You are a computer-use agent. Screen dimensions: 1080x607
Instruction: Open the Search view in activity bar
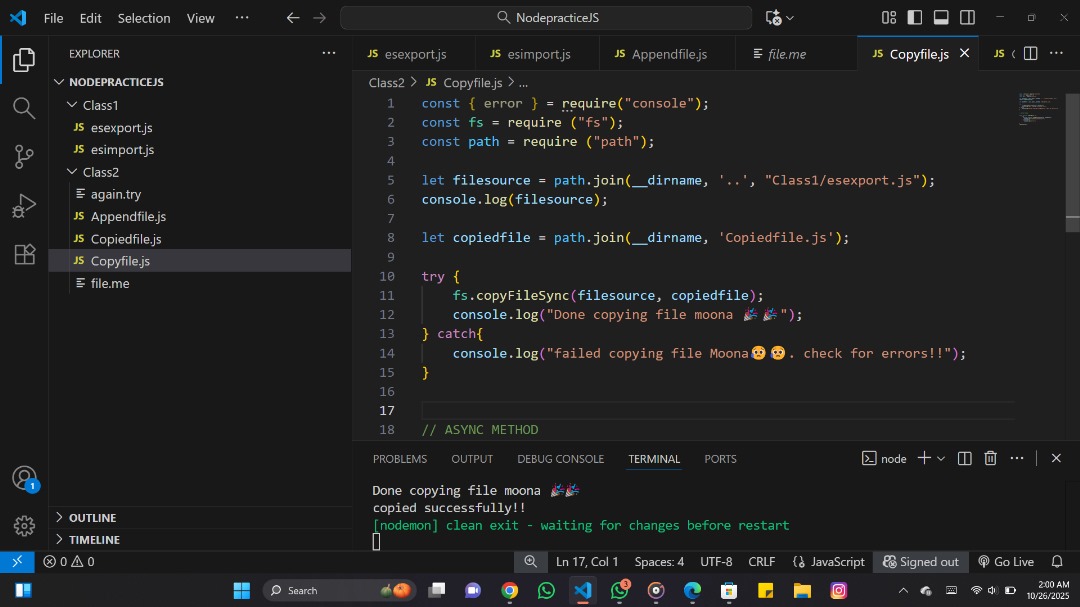coord(24,108)
